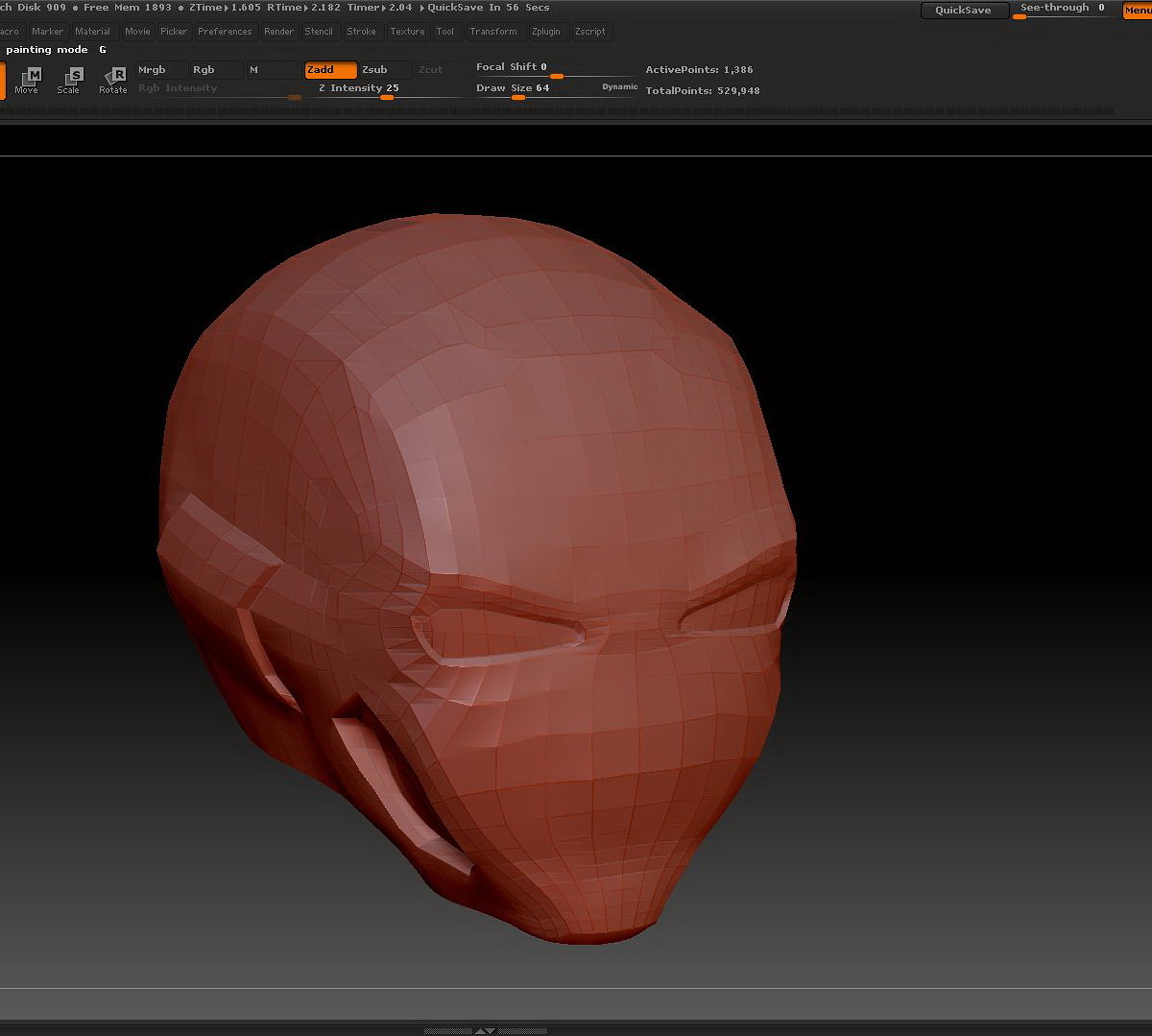Toggle Dynamic draw size
Image resolution: width=1152 pixels, height=1036 pixels.
(620, 87)
